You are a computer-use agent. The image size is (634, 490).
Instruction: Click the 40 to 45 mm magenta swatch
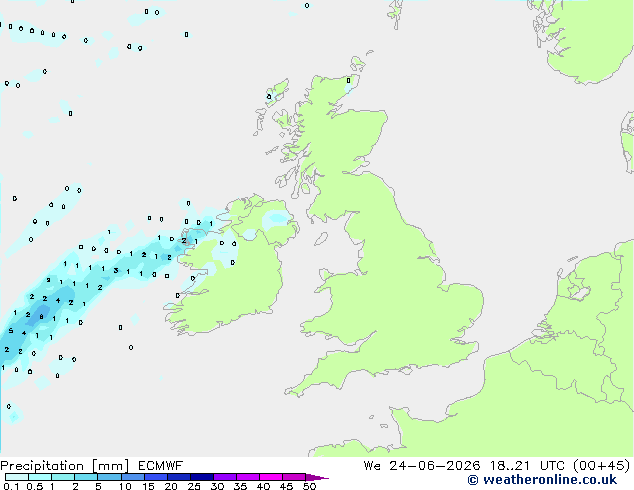[271, 477]
